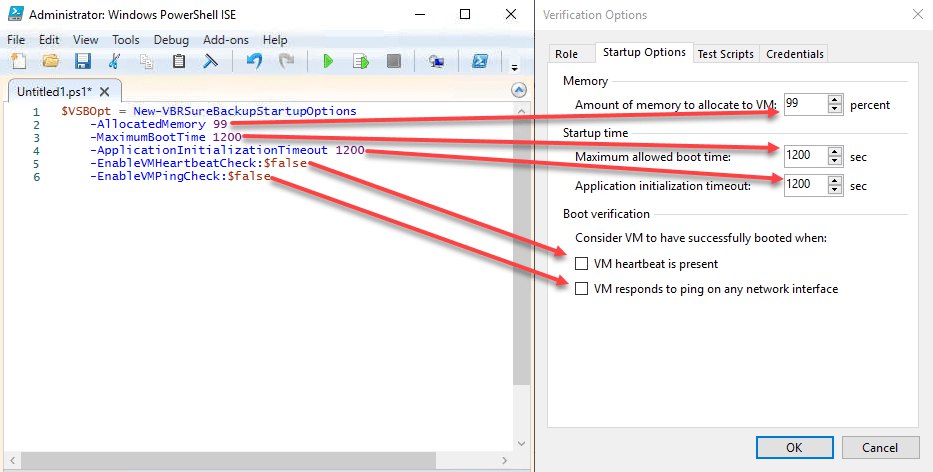Image resolution: width=933 pixels, height=472 pixels.
Task: Open the Tools menu
Action: 126,40
